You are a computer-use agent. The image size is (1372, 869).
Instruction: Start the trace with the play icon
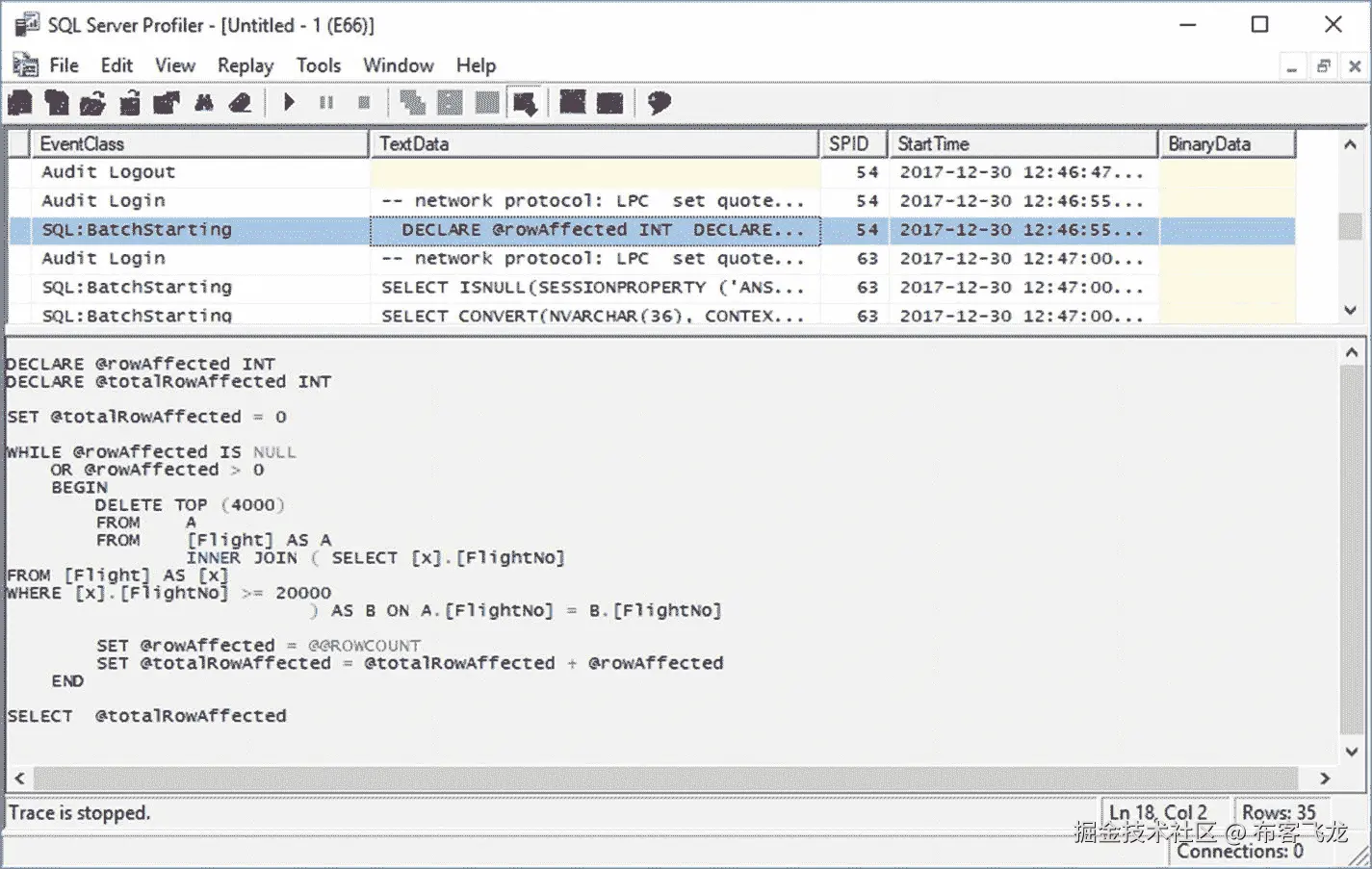289,101
